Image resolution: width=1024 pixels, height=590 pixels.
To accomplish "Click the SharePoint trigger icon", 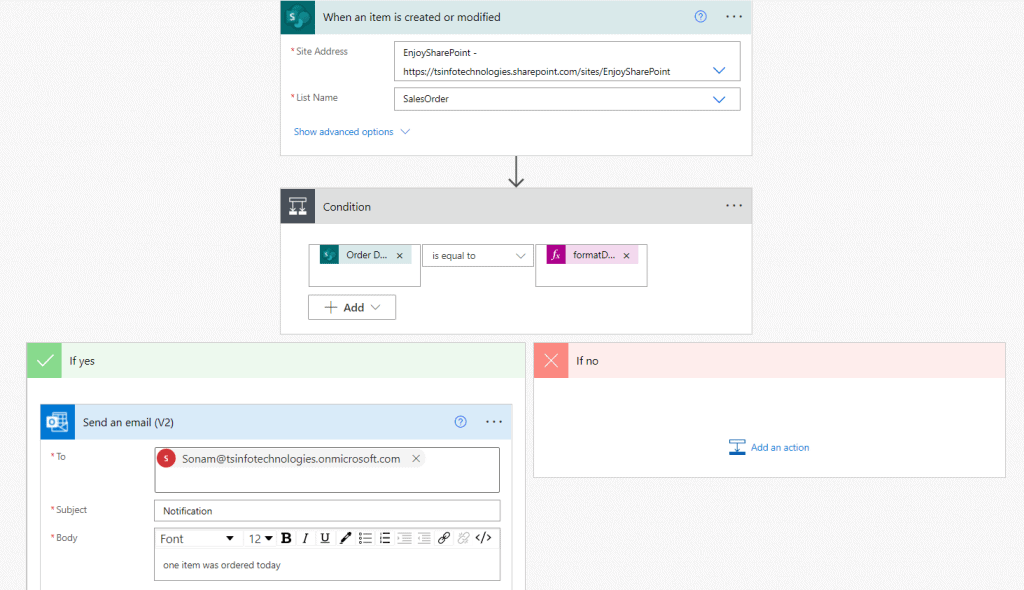I will 298,17.
